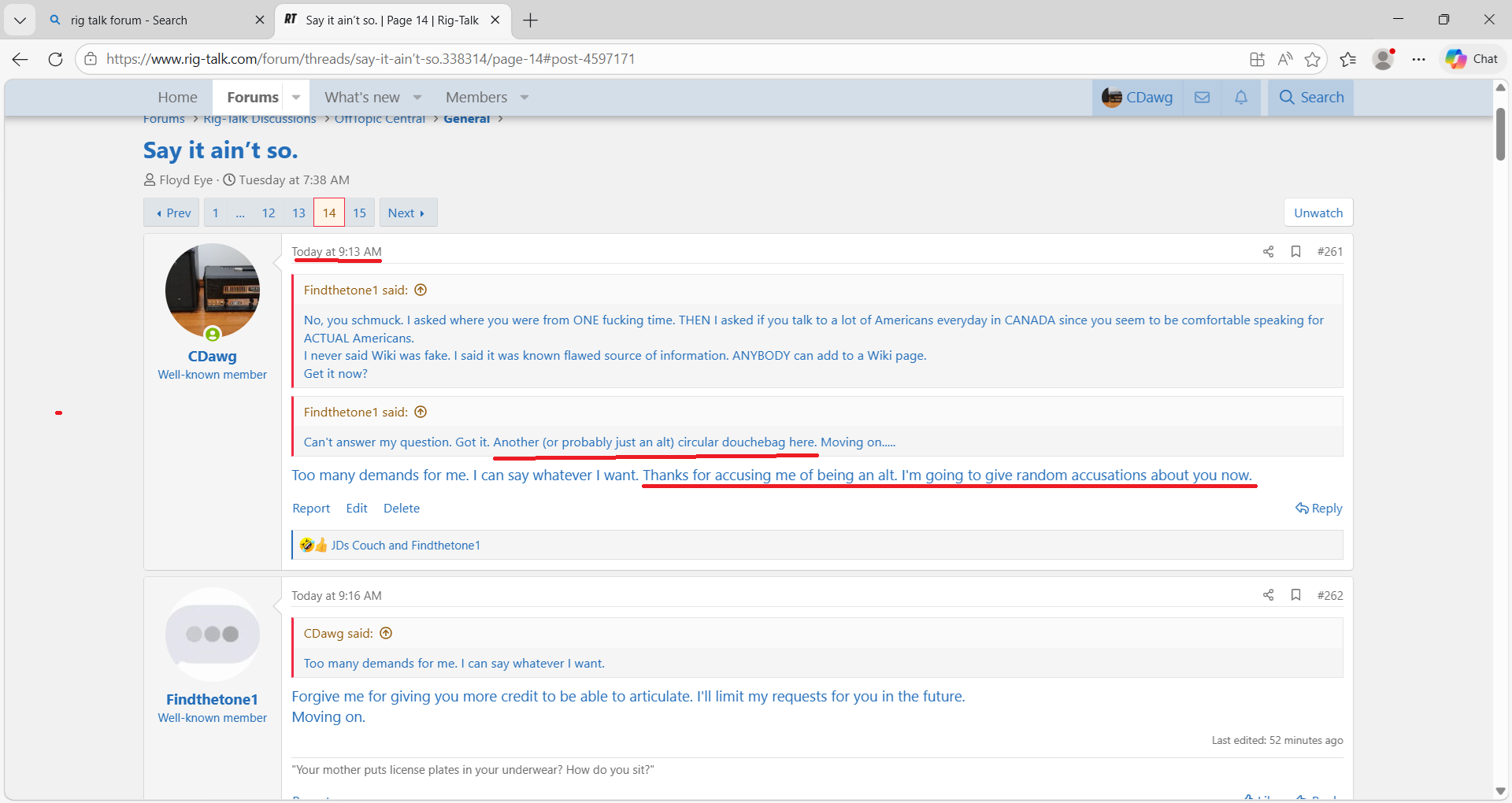Click the browser refresh icon

click(x=55, y=59)
